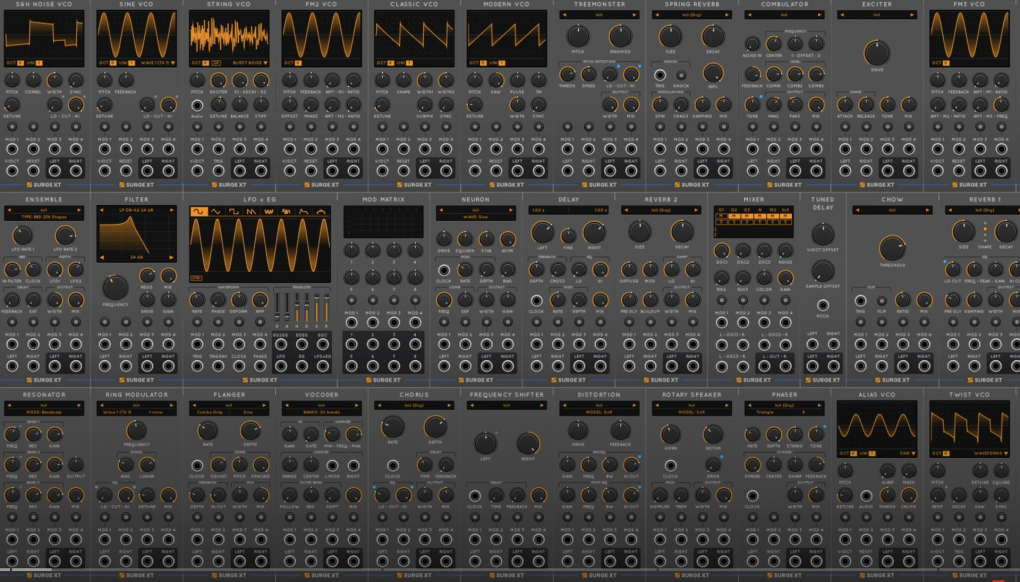Viewport: 1020px width, 582px height.
Task: Click Flanger Combs Only selector
Action: point(210,412)
